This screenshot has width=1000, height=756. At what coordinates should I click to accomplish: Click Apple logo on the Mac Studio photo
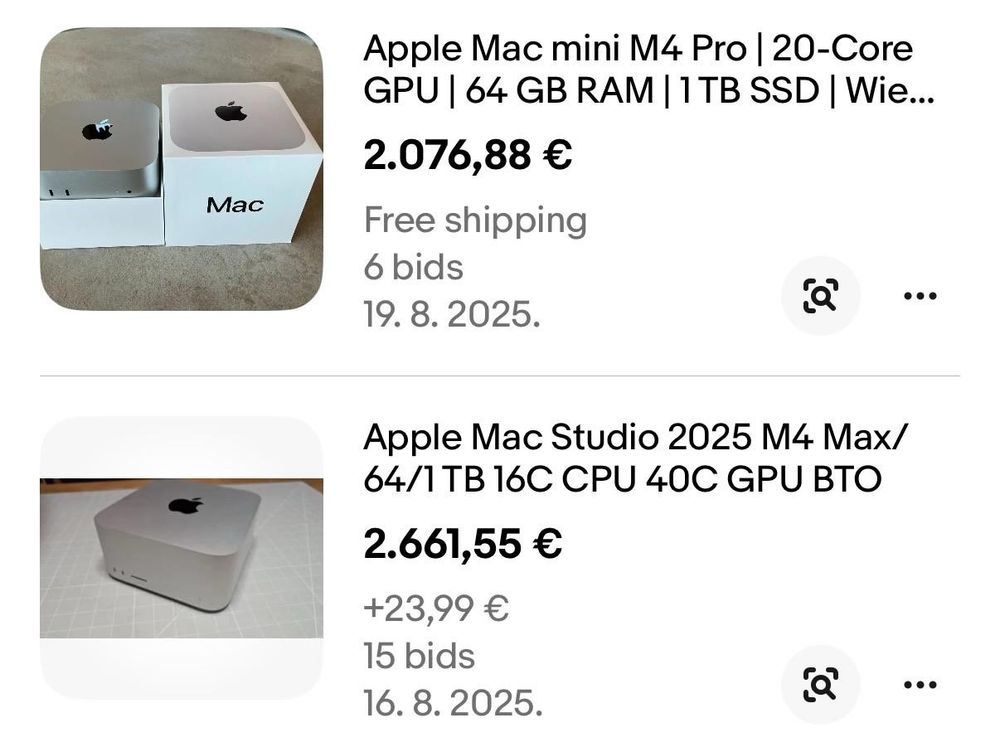coord(186,505)
